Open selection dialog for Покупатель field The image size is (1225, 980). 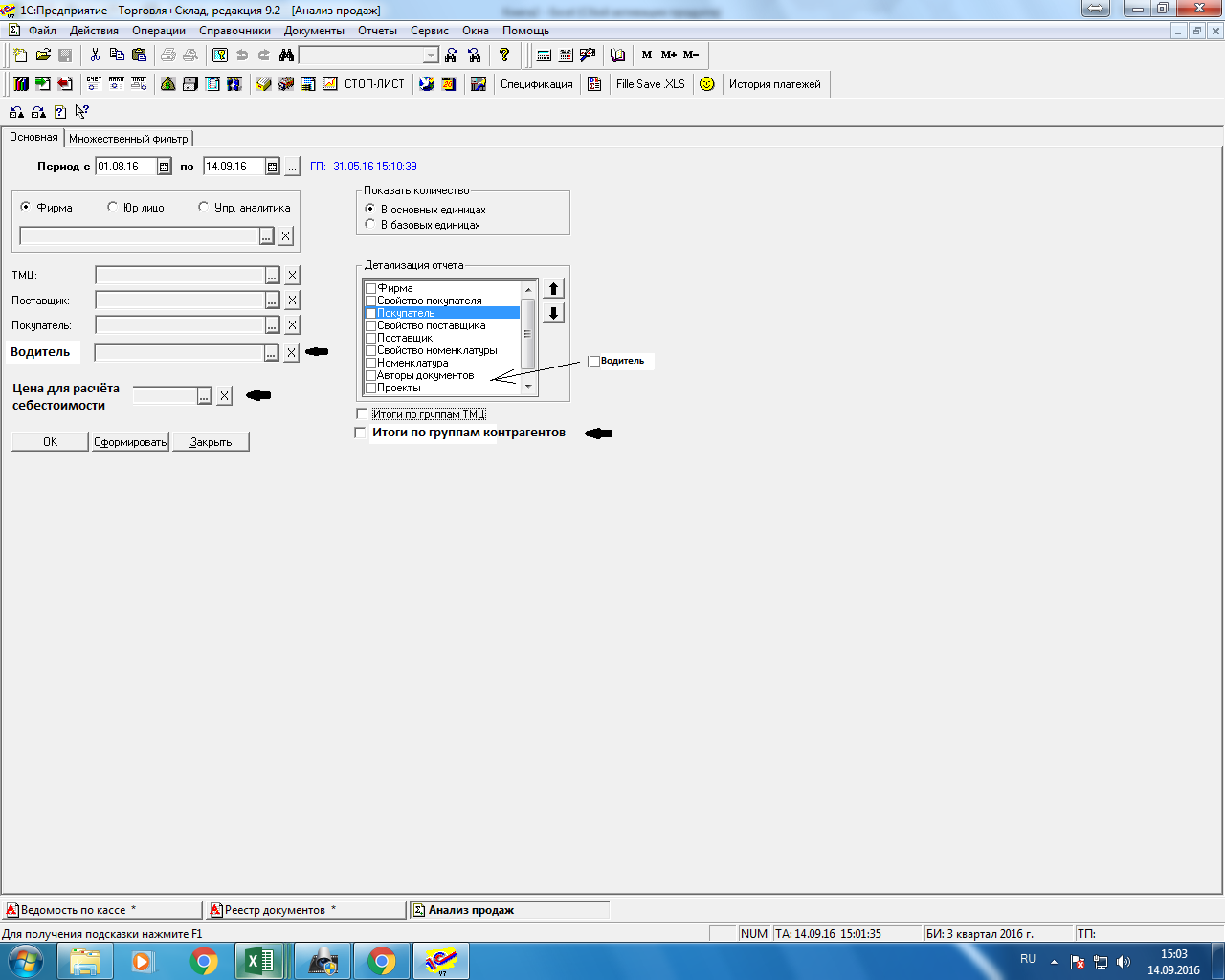point(272,325)
